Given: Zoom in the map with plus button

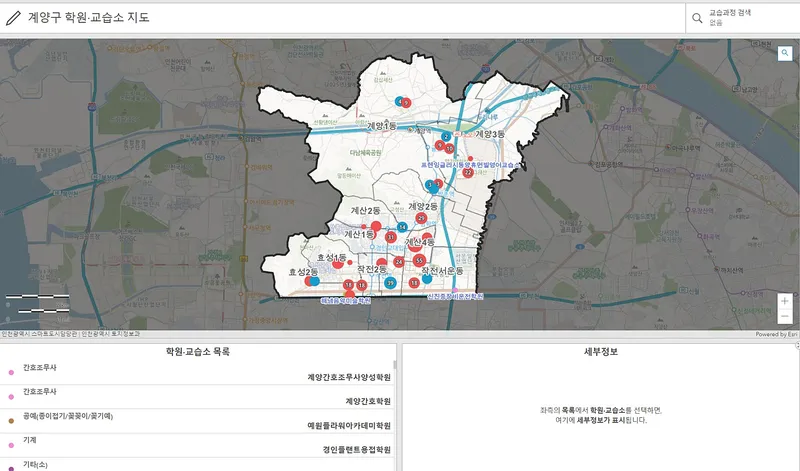Looking at the screenshot, I should (x=784, y=300).
